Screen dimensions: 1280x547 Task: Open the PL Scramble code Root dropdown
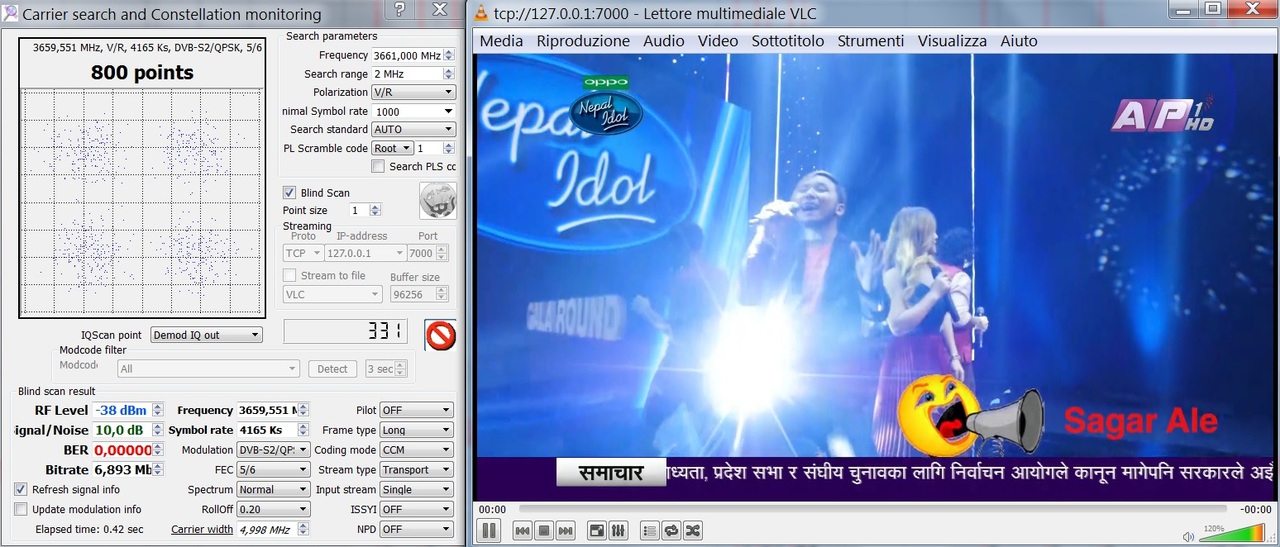pos(392,148)
